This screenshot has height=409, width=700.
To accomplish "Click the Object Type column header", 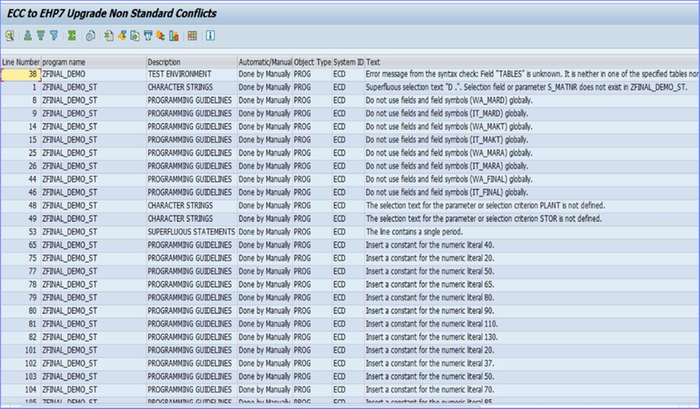I will [x=311, y=62].
